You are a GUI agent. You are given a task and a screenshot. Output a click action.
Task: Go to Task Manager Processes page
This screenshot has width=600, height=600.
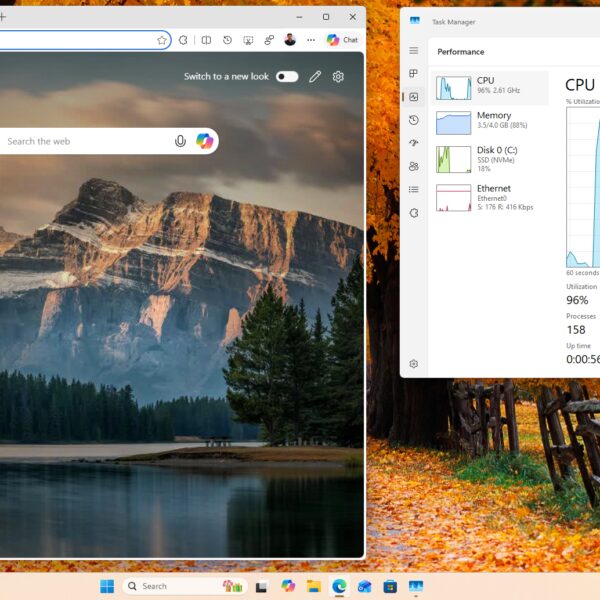coord(414,73)
